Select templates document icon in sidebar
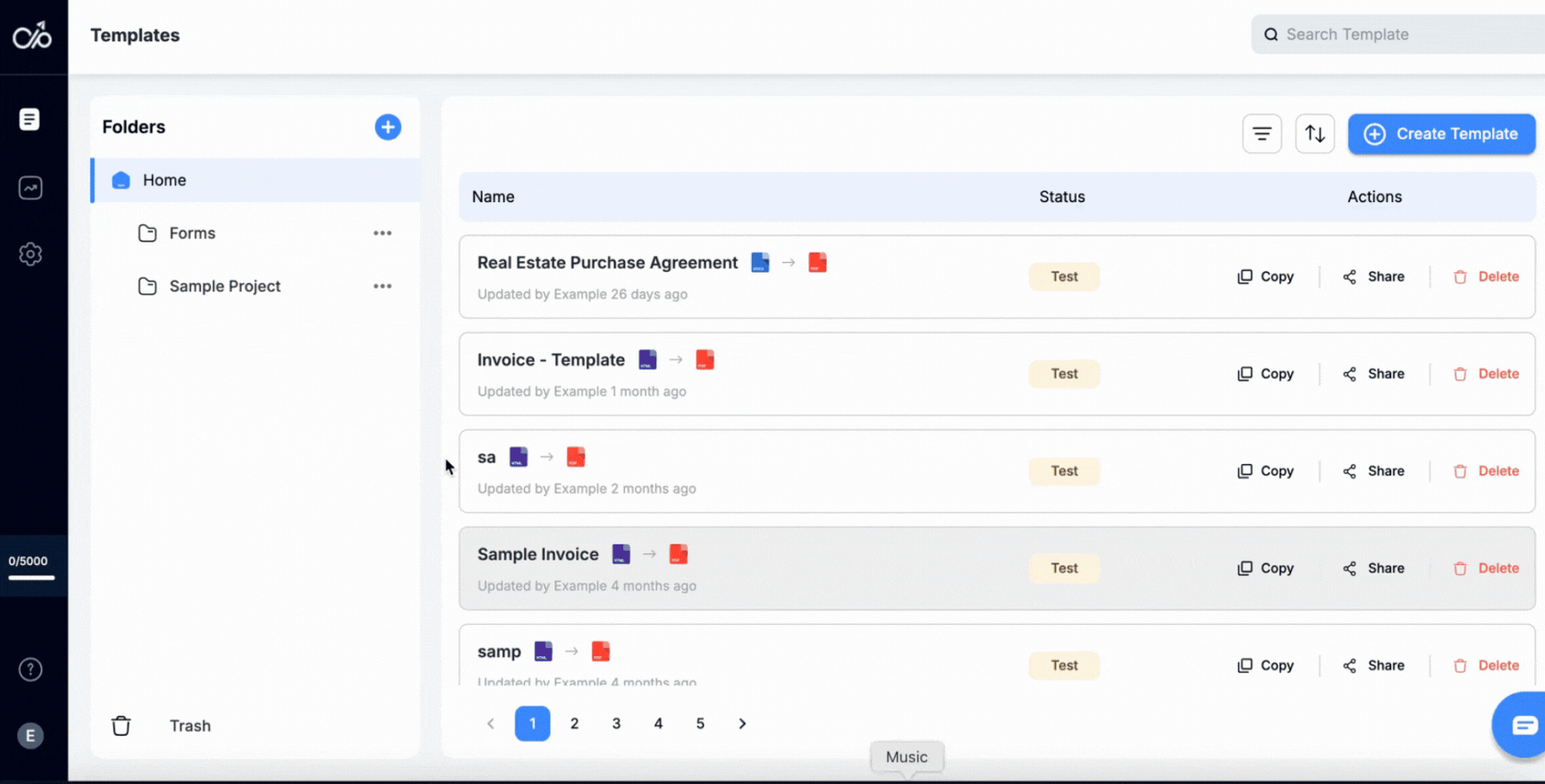Viewport: 1545px width, 784px height. (x=30, y=119)
